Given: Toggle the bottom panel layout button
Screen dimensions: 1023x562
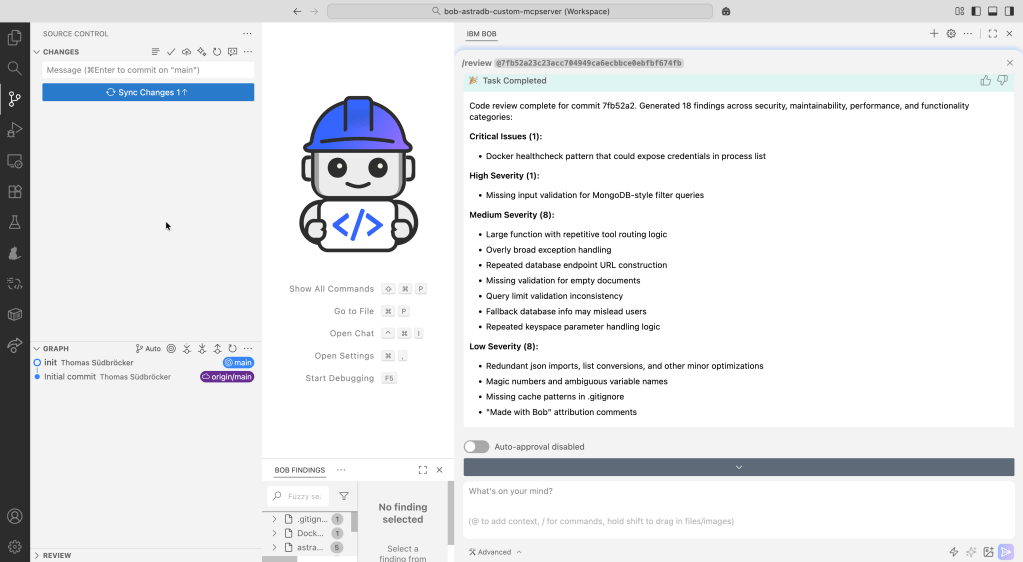Looking at the screenshot, I should (x=992, y=11).
